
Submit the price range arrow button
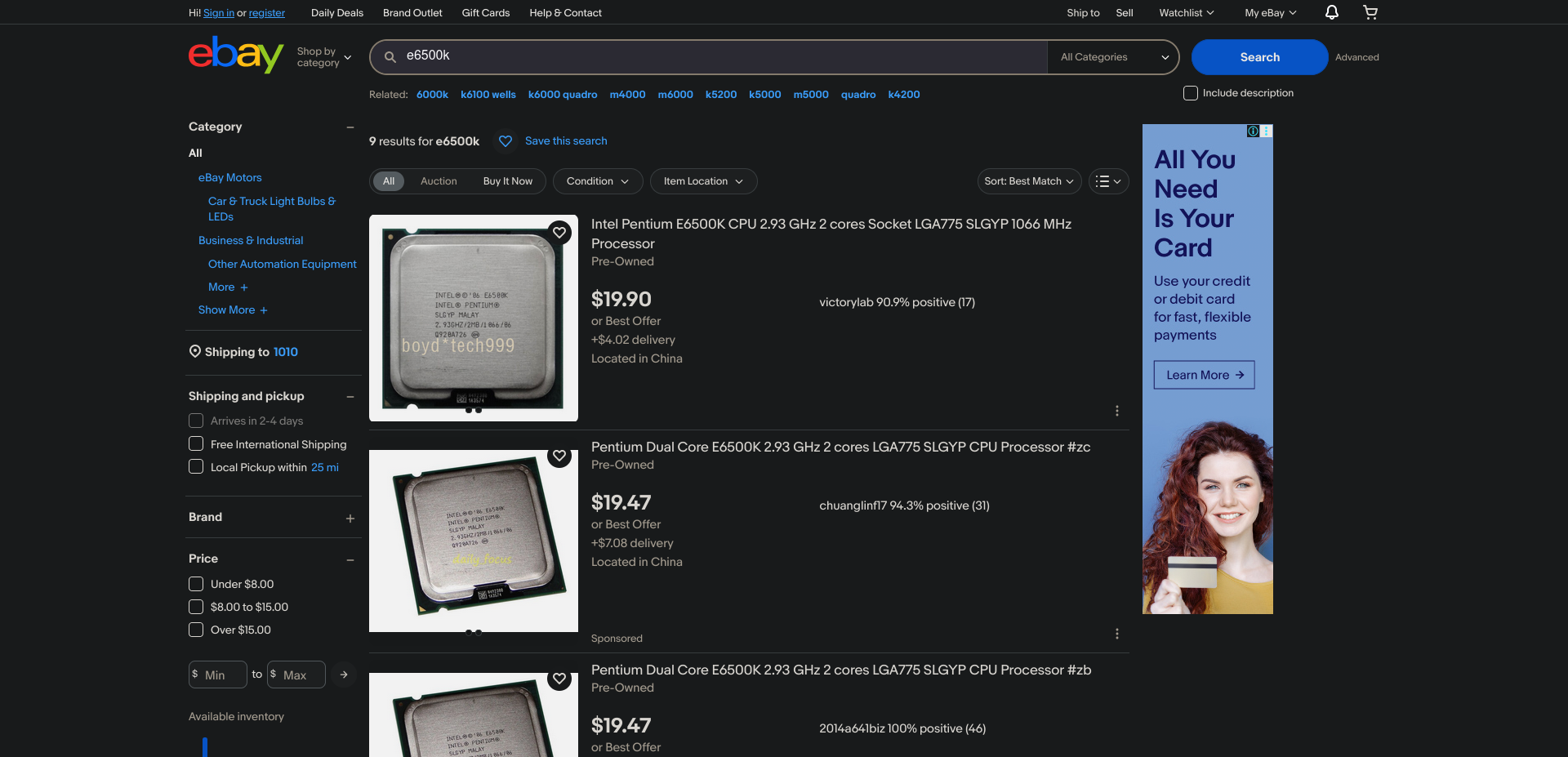click(x=344, y=675)
